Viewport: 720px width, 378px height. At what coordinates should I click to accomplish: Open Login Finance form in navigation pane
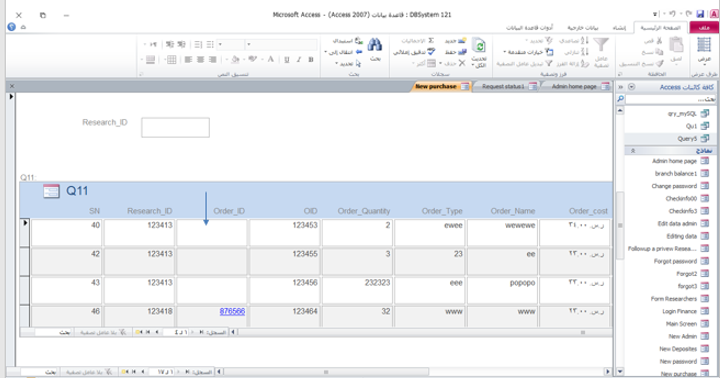pyautogui.click(x=686, y=311)
